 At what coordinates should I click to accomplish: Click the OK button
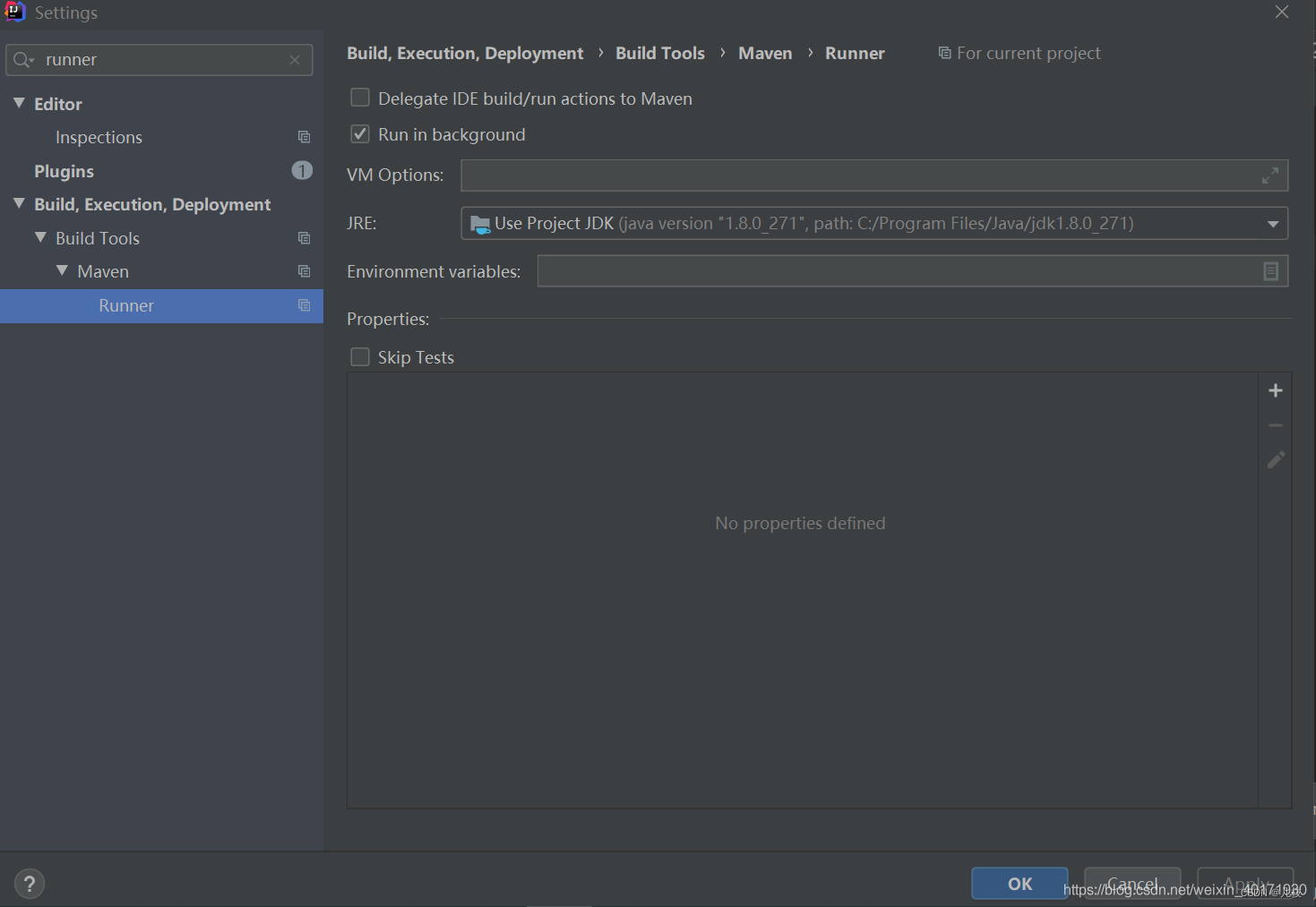pos(1019,883)
